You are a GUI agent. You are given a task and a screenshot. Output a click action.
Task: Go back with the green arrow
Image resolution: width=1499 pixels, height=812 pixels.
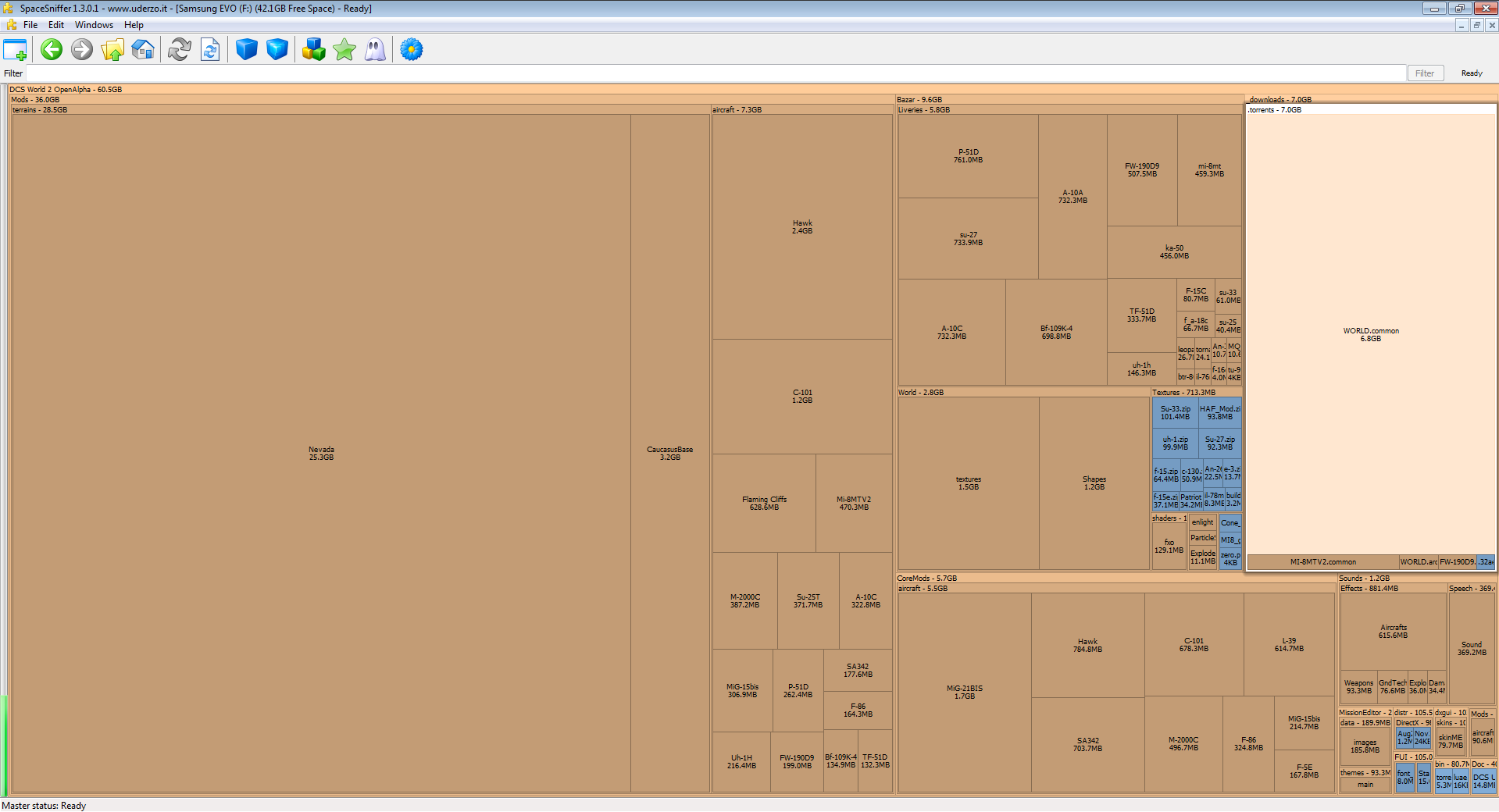(52, 50)
